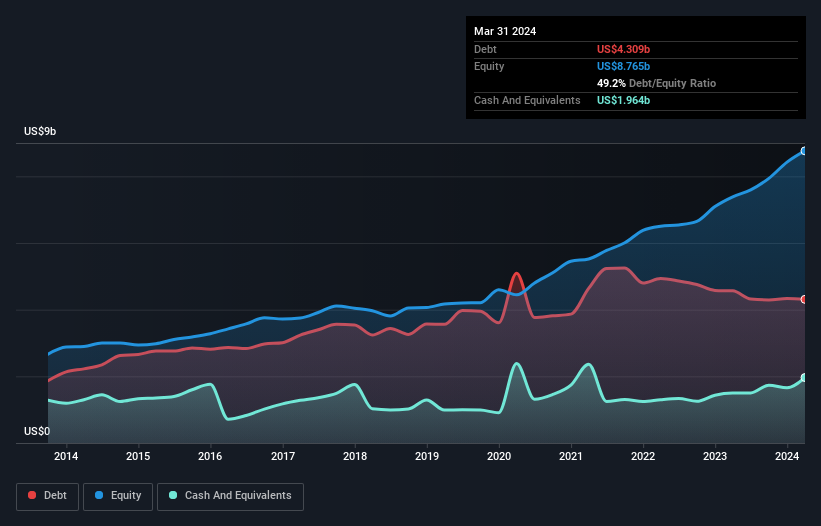Click the 2015 x-axis label

[x=138, y=456]
